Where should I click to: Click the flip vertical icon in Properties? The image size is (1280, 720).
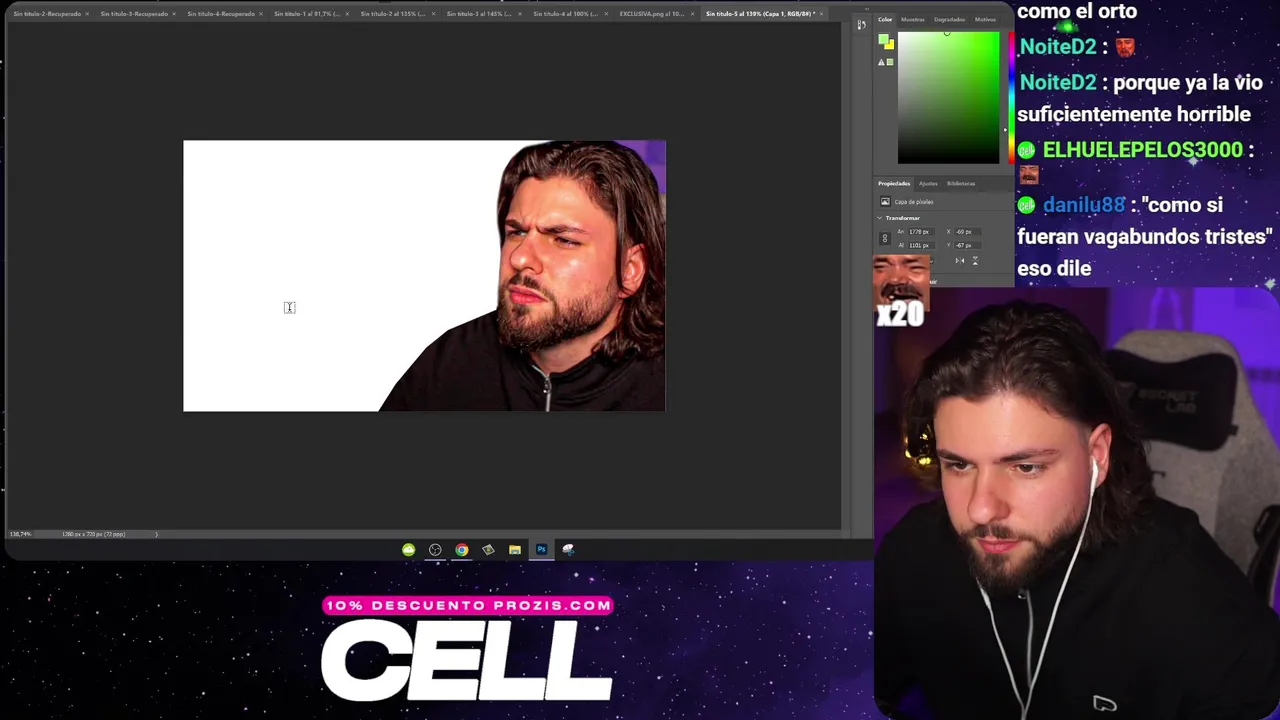tap(975, 261)
